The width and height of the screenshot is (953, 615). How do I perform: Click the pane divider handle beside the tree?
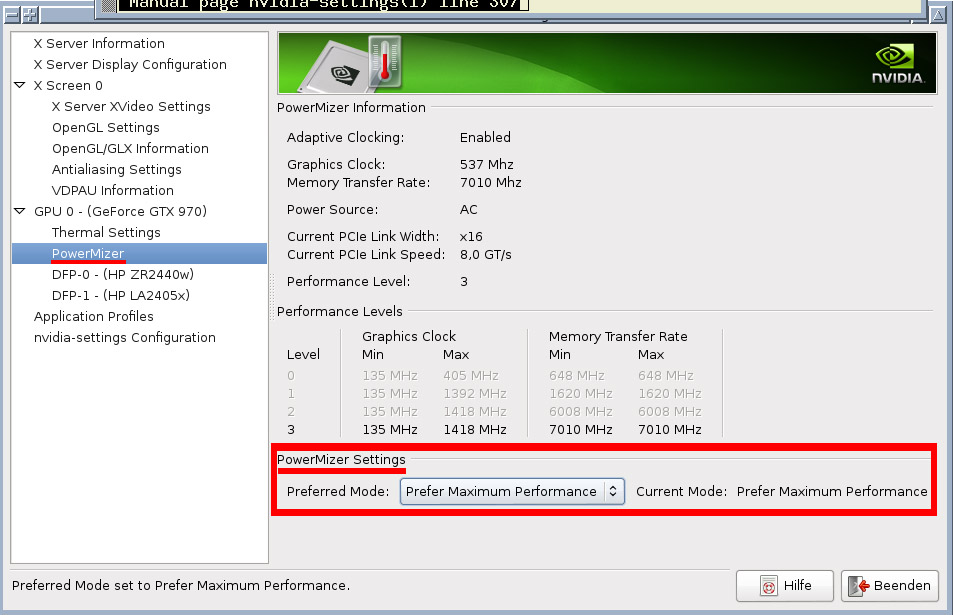point(272,297)
